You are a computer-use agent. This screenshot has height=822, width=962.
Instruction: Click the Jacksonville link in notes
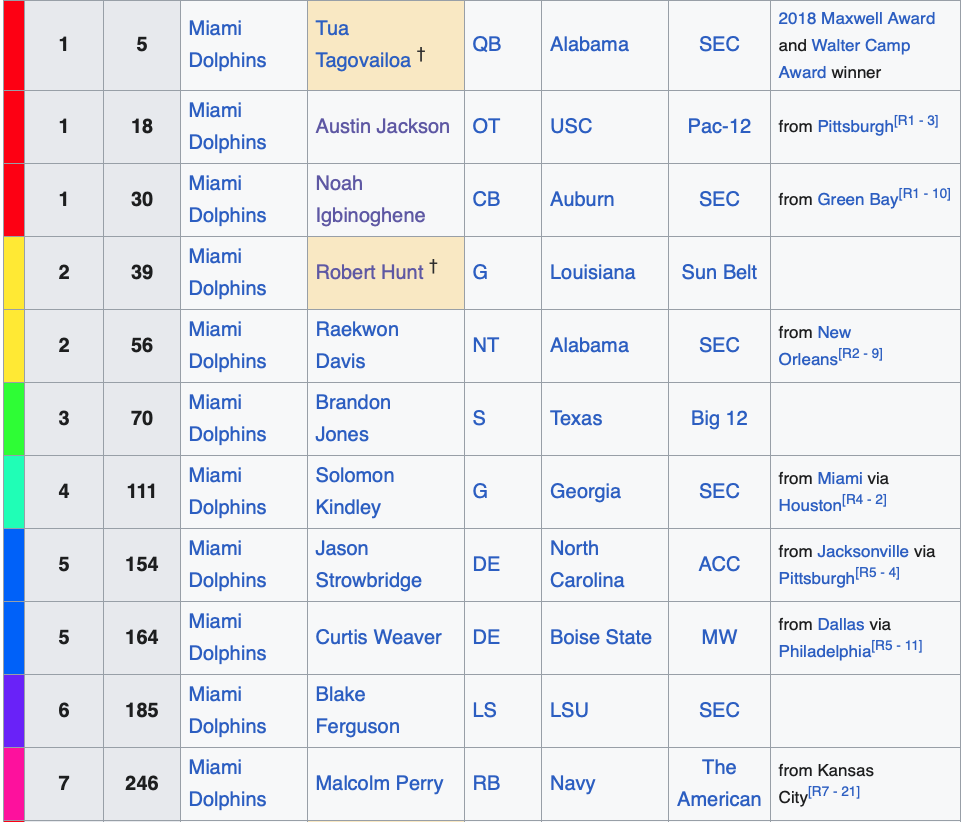863,551
